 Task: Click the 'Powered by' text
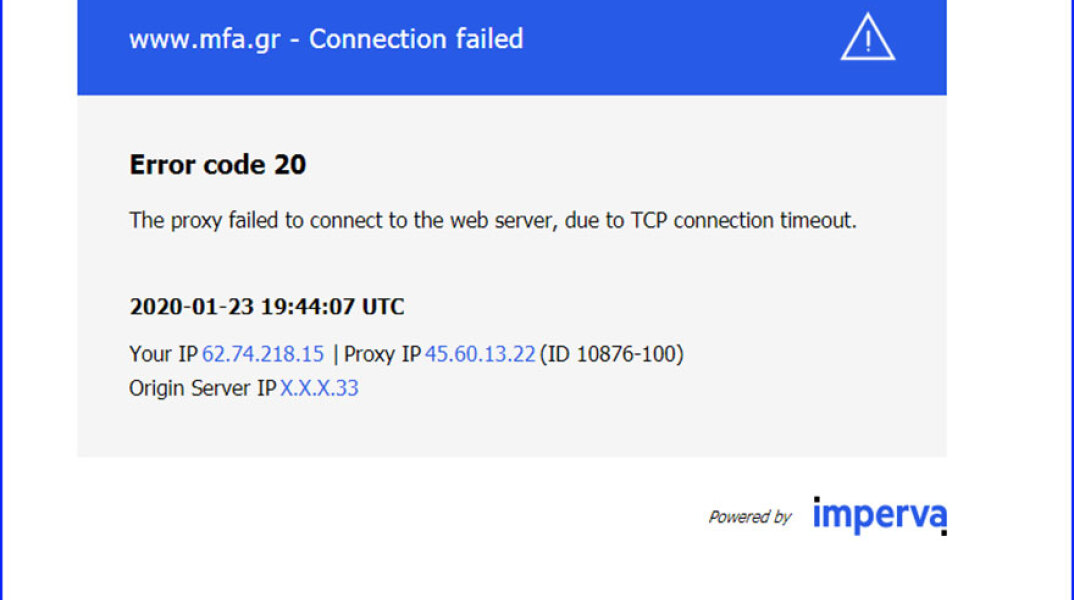click(749, 517)
